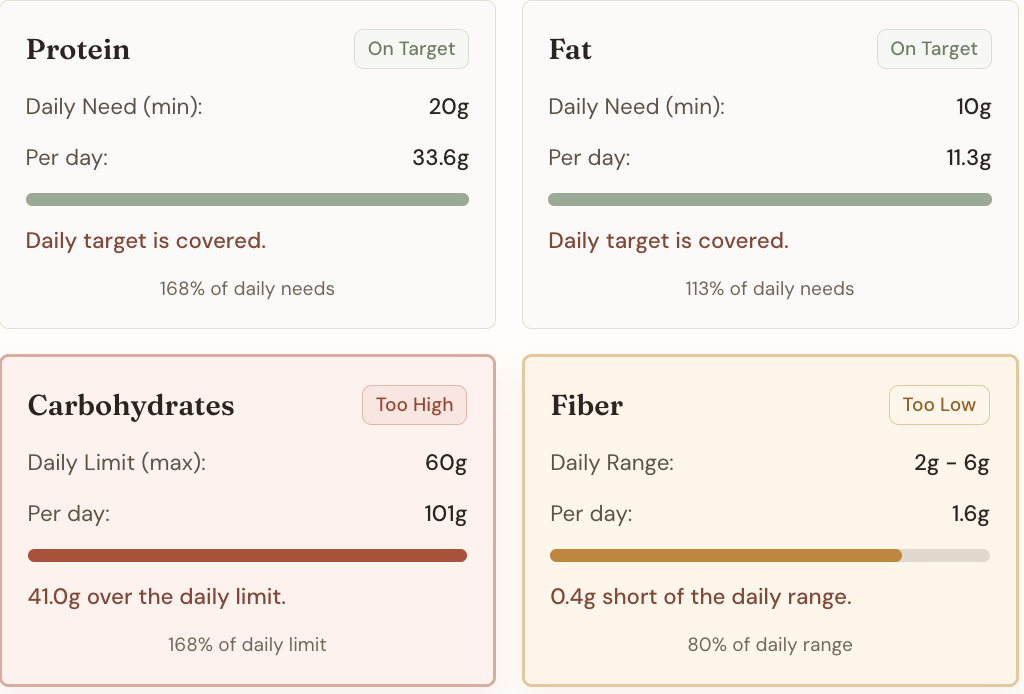
Task: Select the Fat card heading
Action: [570, 50]
